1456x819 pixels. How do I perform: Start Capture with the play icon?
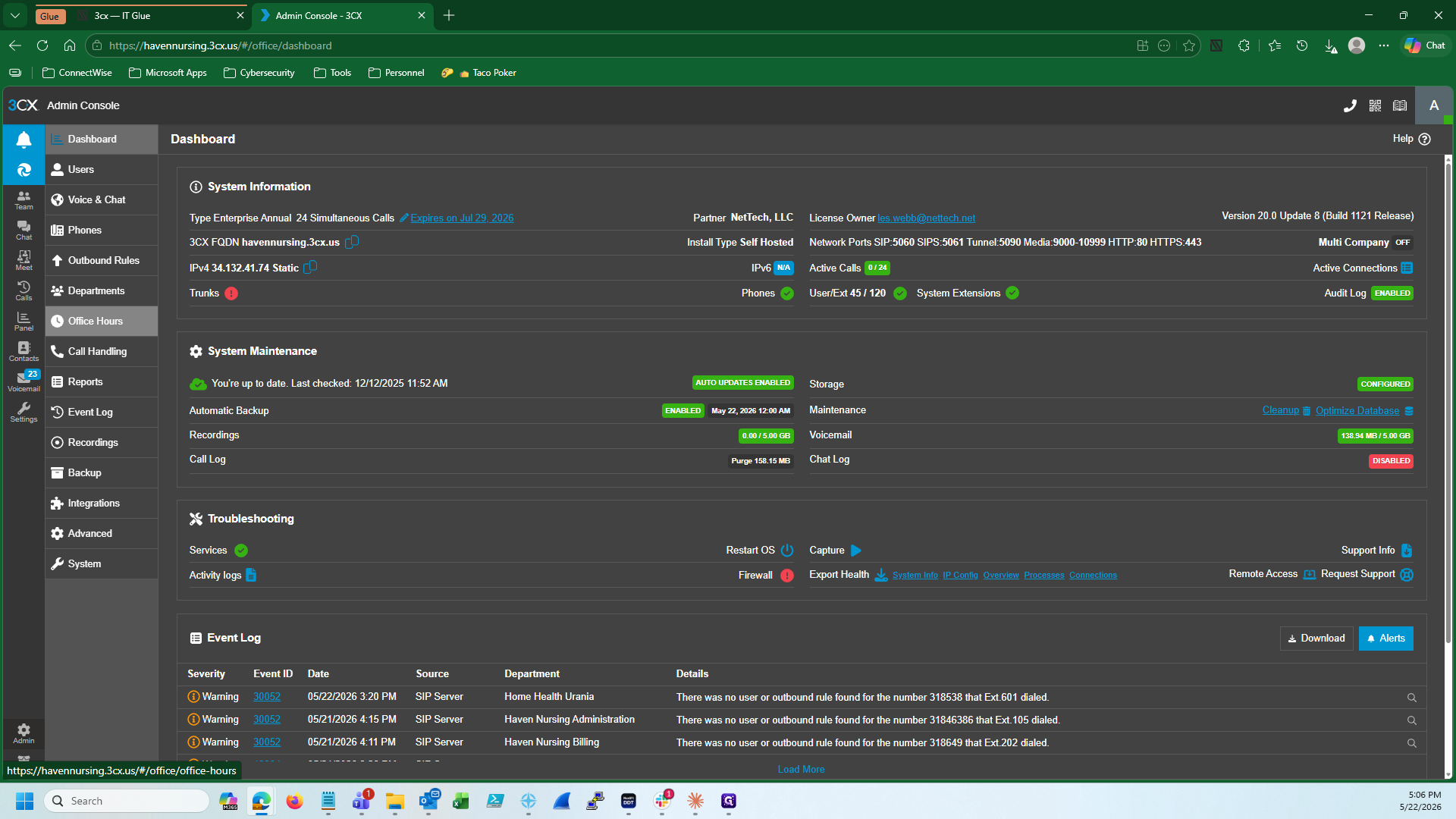(856, 551)
